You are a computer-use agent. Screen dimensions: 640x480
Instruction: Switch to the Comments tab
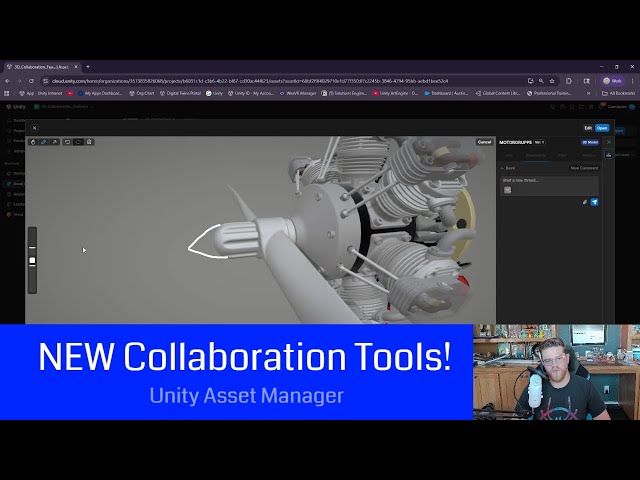(536, 156)
